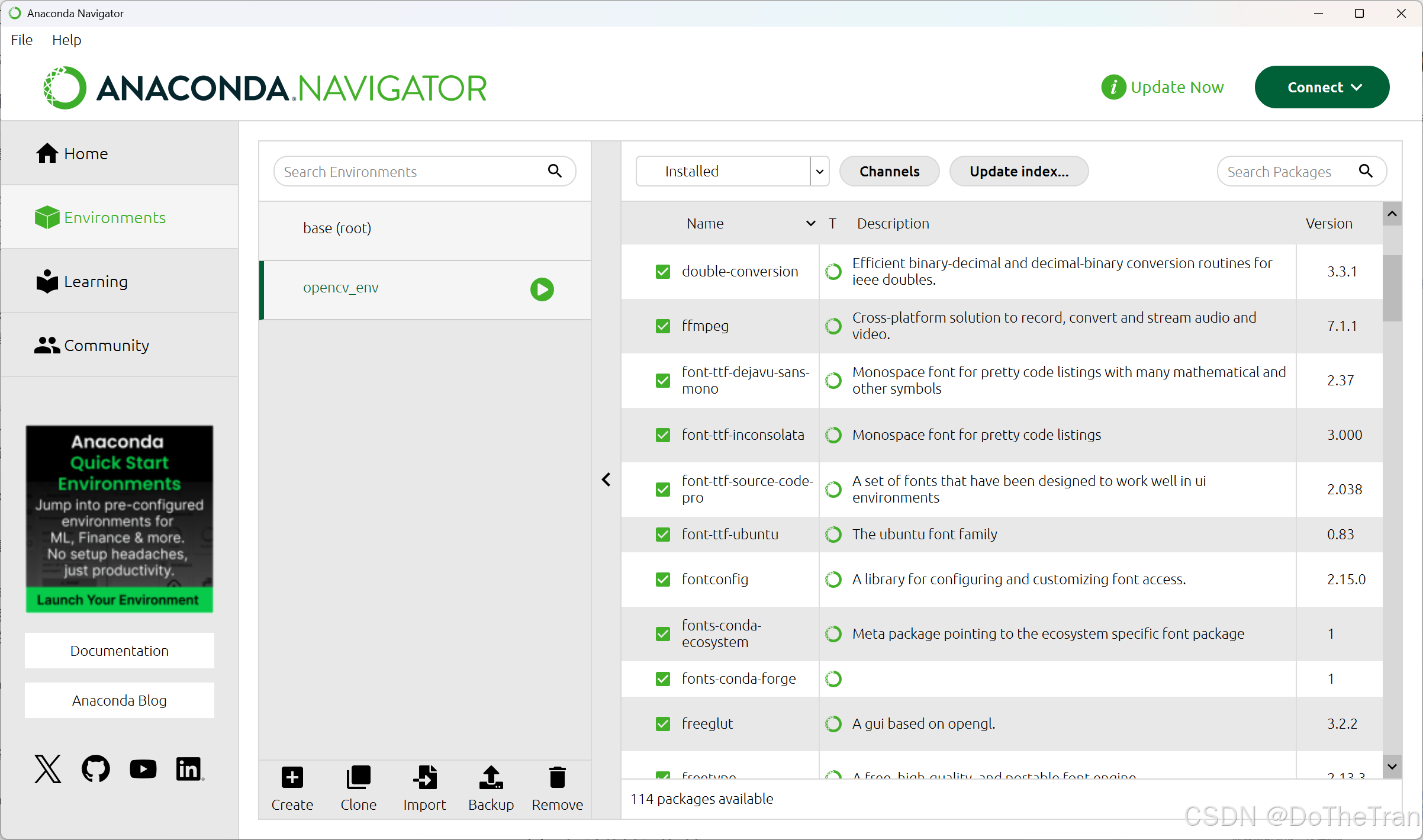
Task: Open the GitHub social icon
Action: [95, 769]
